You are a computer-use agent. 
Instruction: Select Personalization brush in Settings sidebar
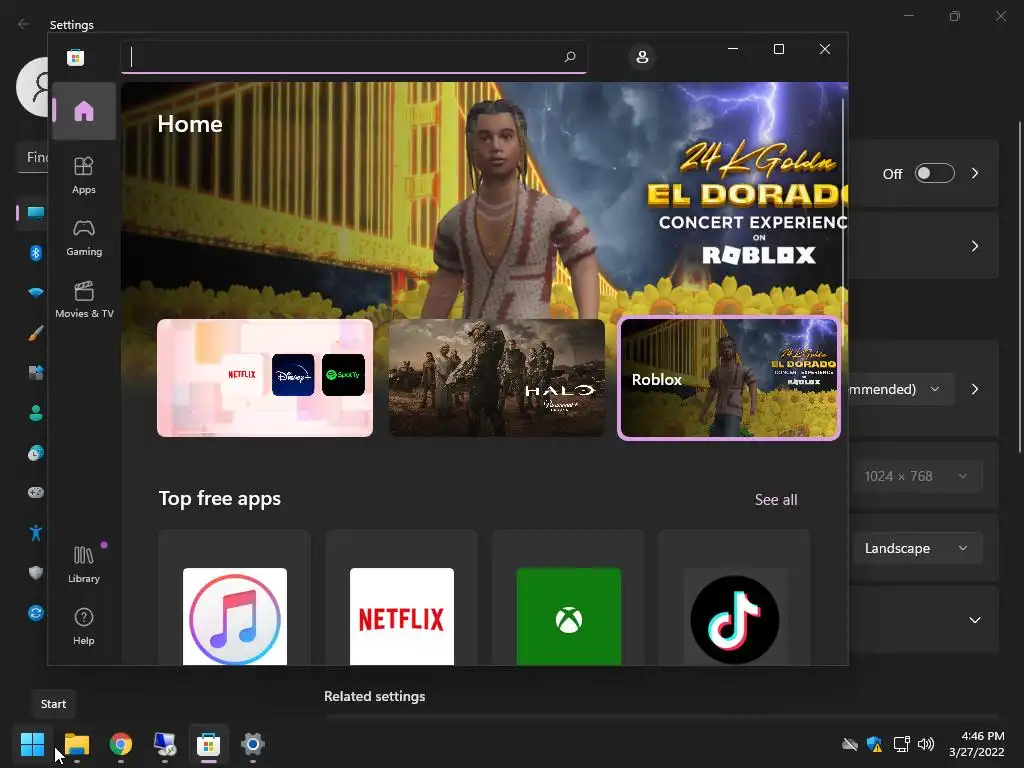(35, 333)
